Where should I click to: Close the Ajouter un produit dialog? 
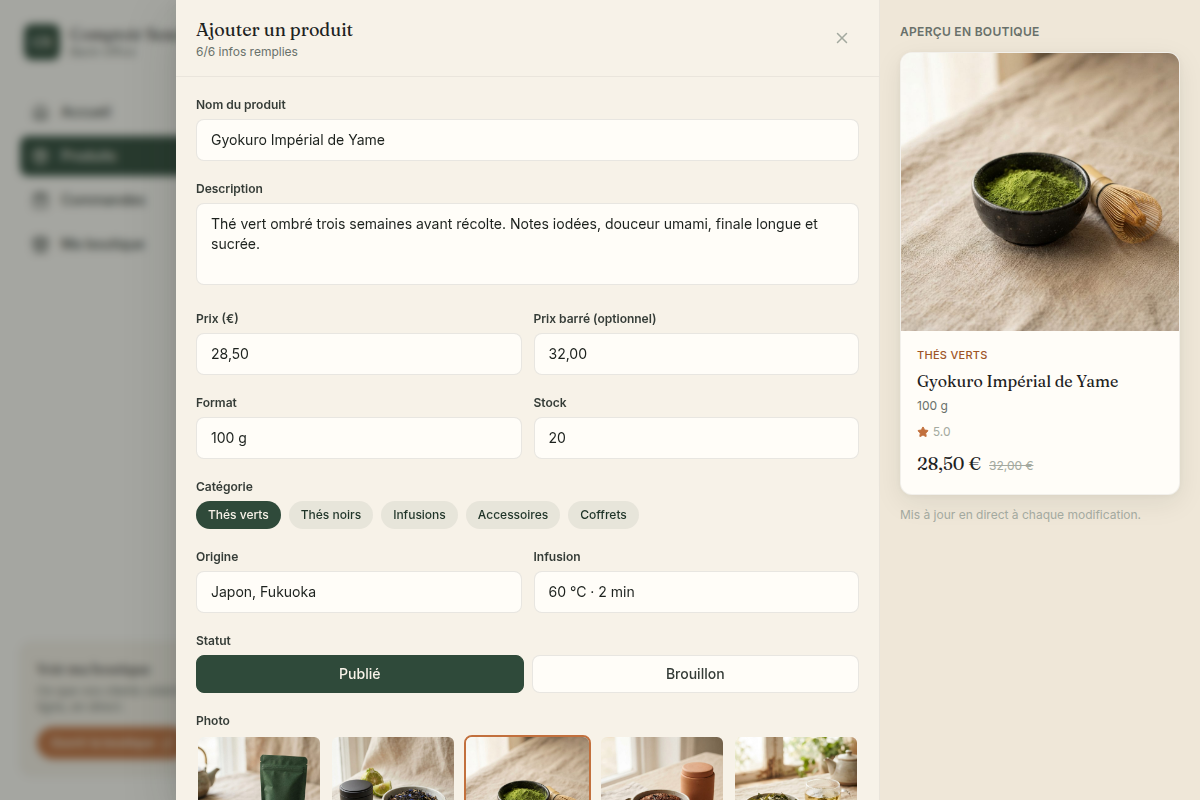coord(842,38)
